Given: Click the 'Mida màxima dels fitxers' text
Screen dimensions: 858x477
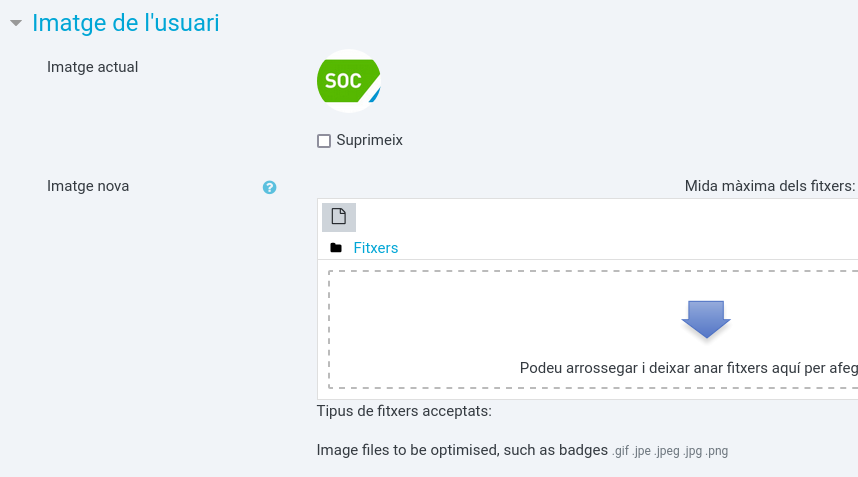Looking at the screenshot, I should click(770, 186).
